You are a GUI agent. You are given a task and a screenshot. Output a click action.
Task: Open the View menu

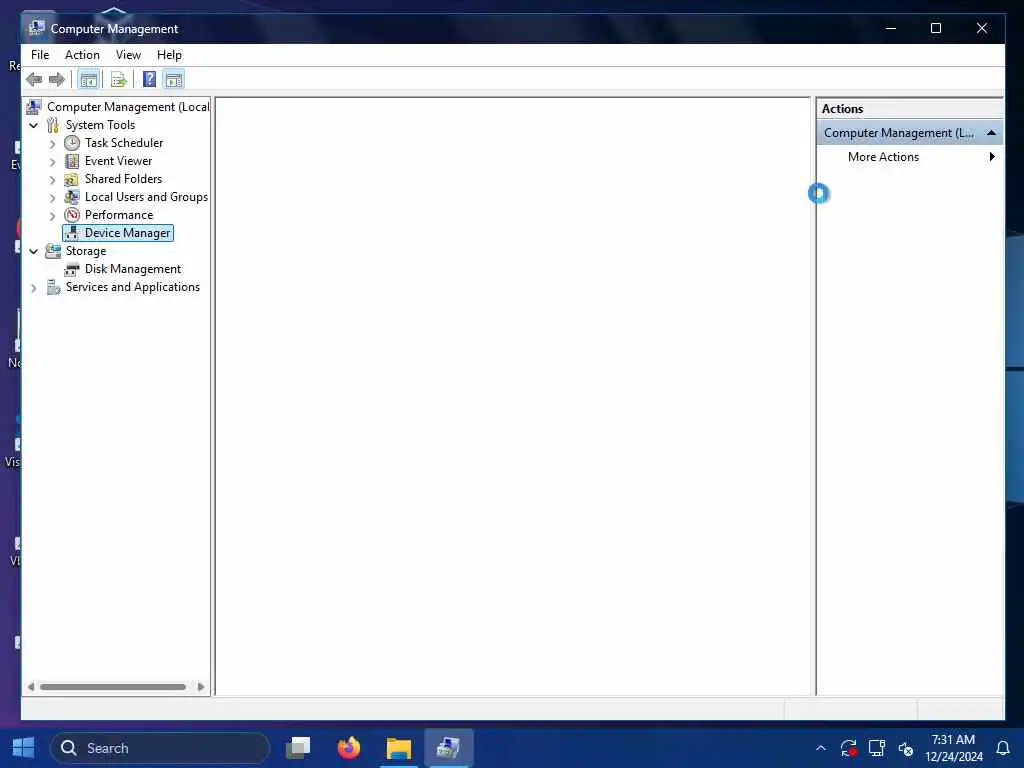click(x=128, y=55)
